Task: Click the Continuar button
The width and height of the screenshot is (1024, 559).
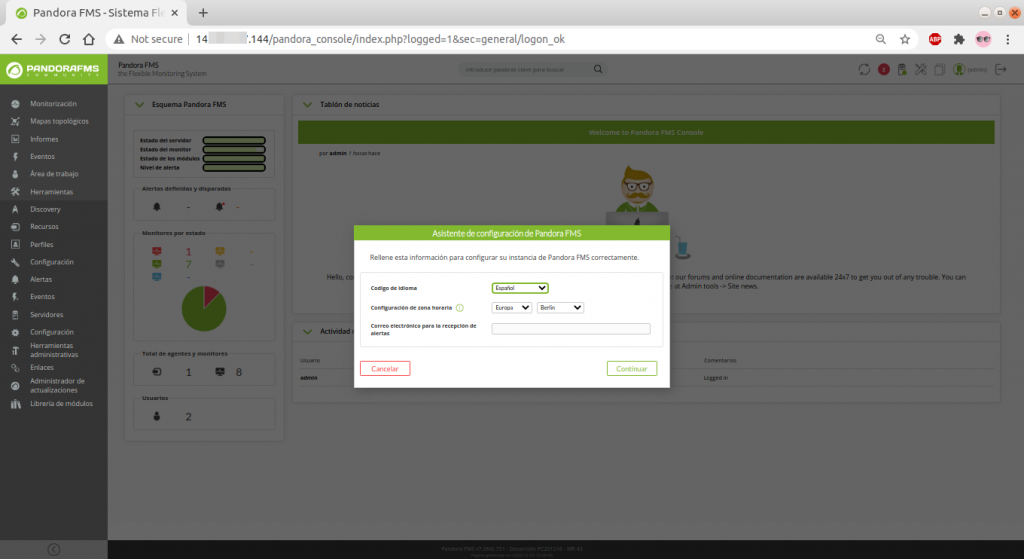Action: point(631,368)
